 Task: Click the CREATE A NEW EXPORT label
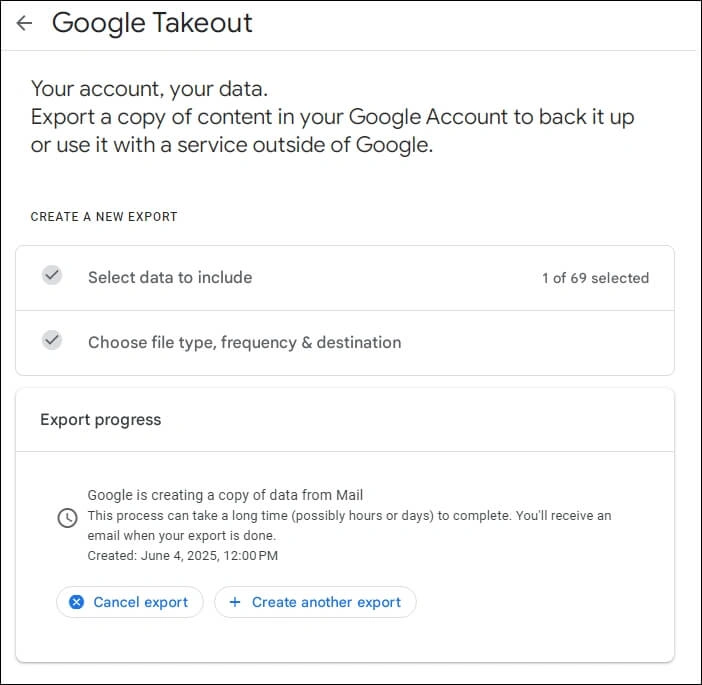(104, 217)
